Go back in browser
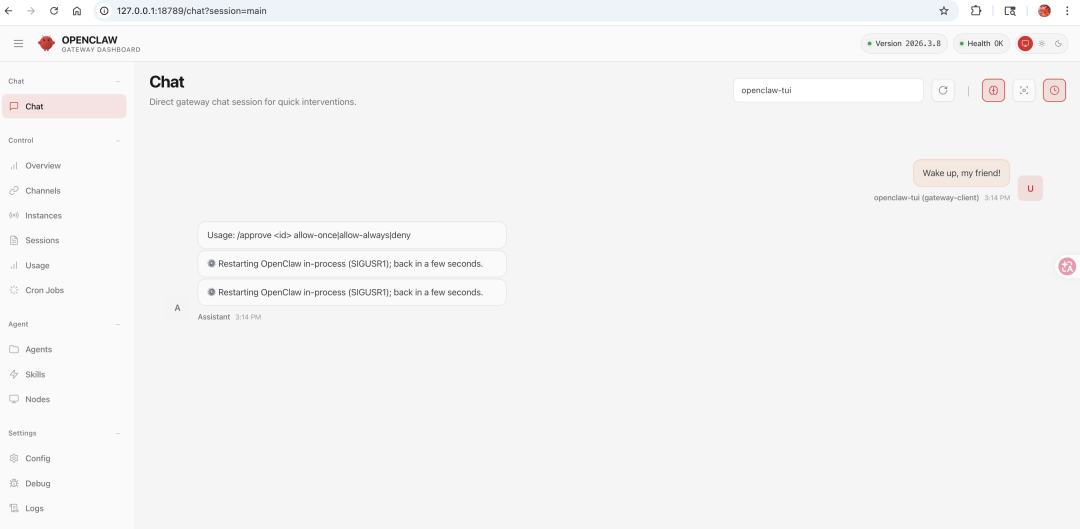This screenshot has height=529, width=1080. pyautogui.click(x=8, y=11)
